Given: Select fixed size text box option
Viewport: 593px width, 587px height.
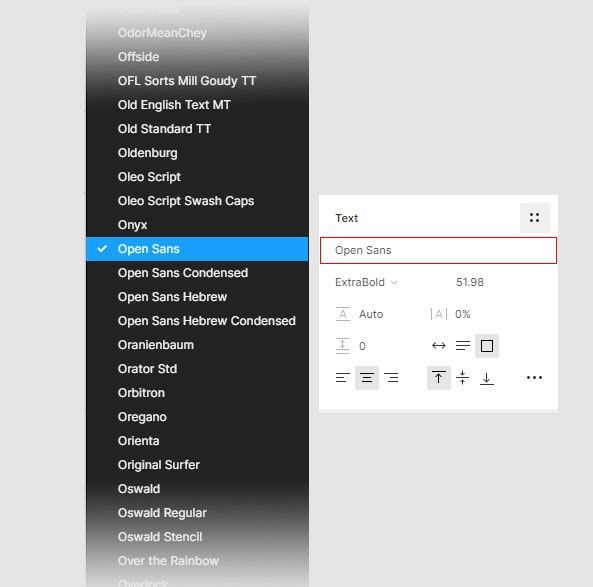Looking at the screenshot, I should [487, 346].
